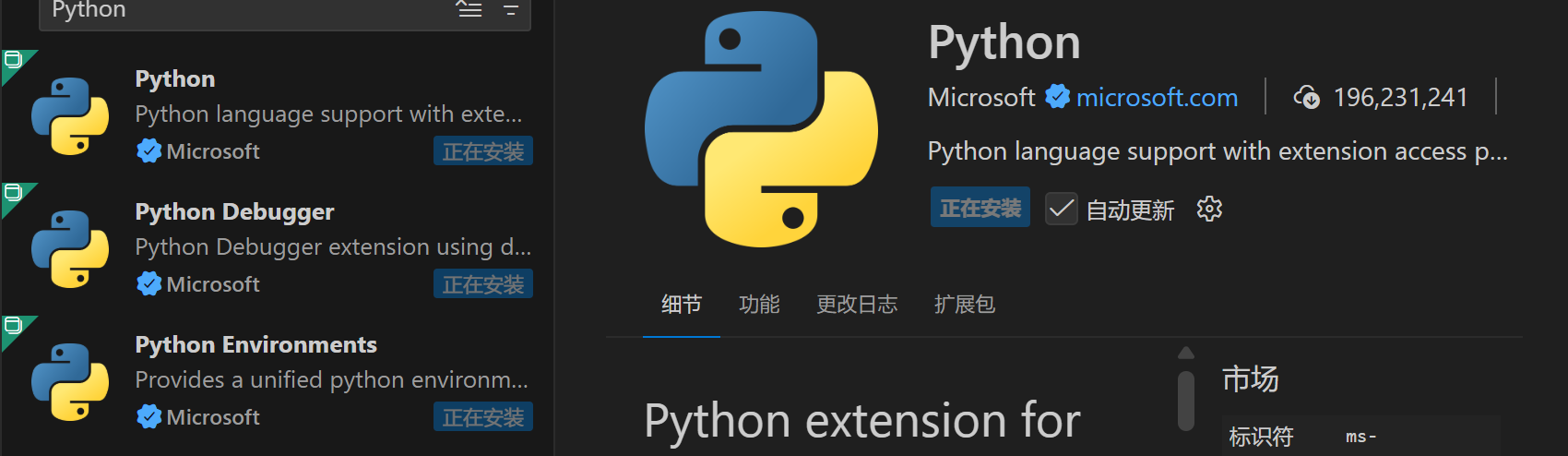Click Python Debugger extension logo
The width and height of the screenshot is (1568, 456).
point(70,248)
